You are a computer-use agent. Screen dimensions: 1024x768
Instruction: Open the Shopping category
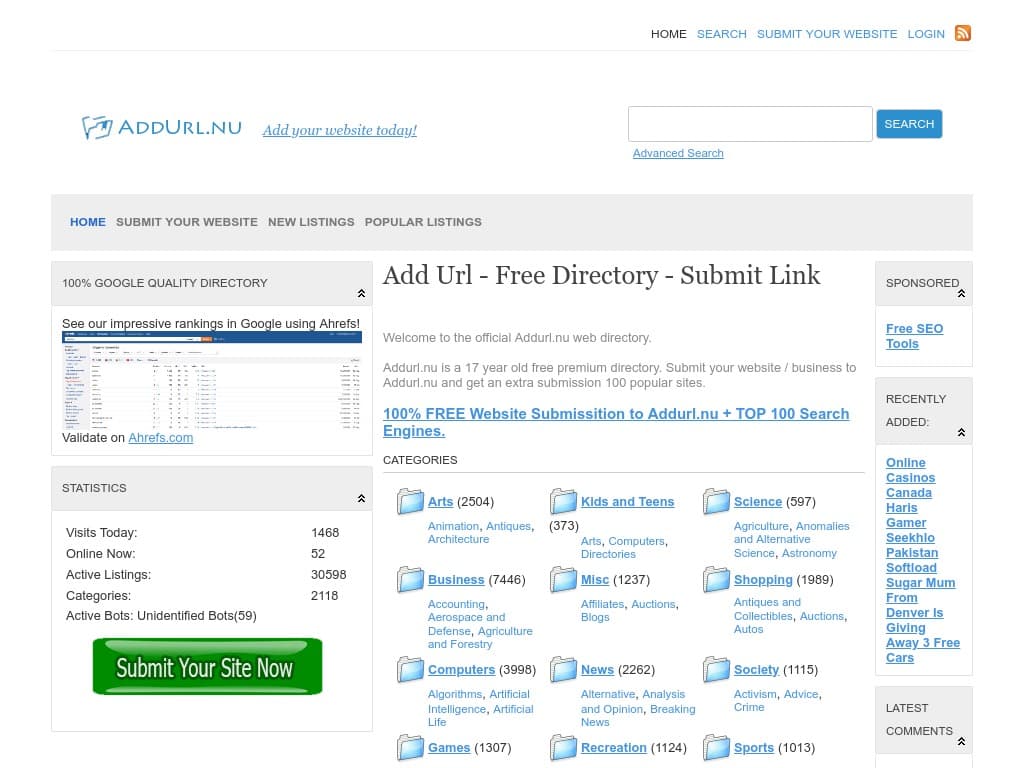tap(763, 579)
